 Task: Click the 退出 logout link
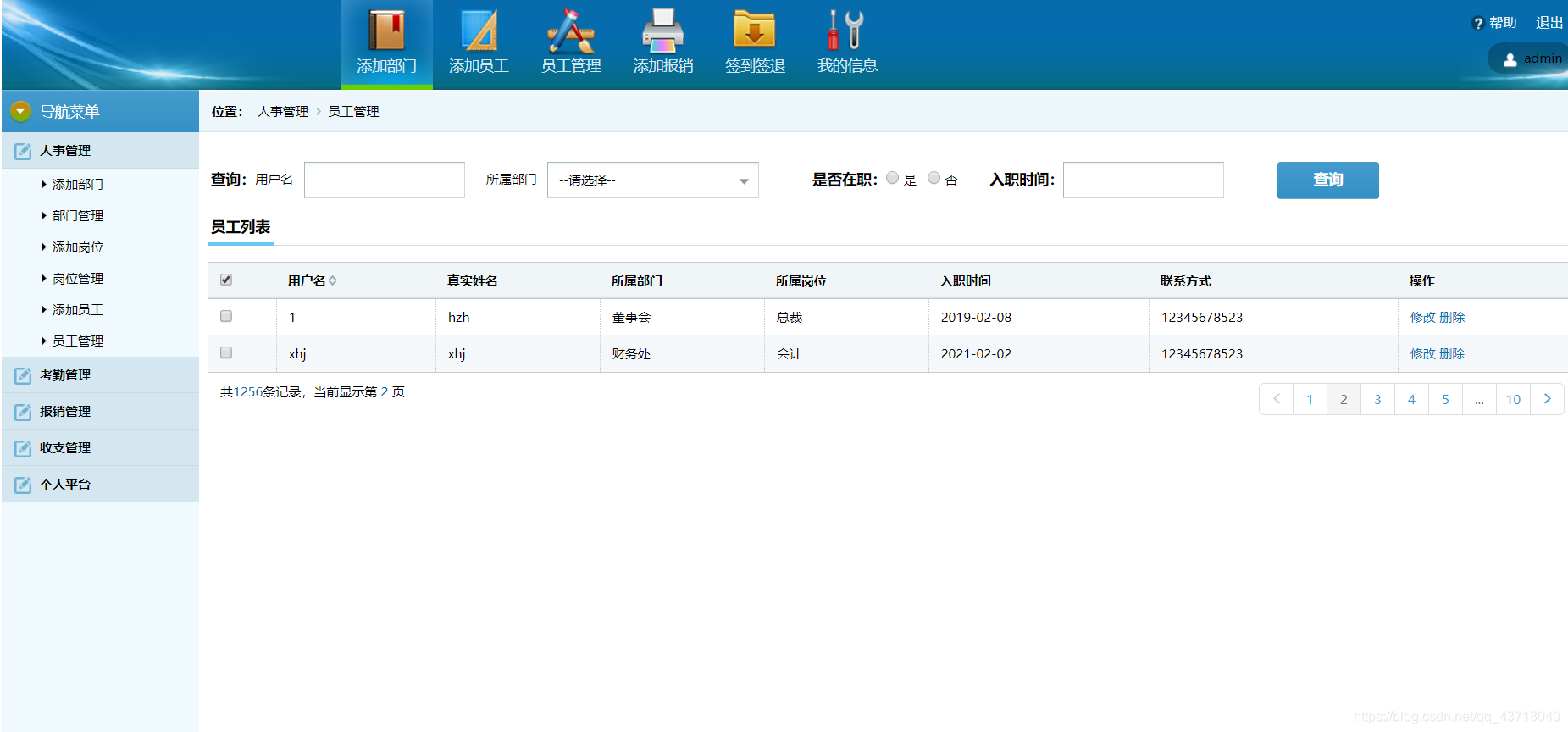1549,23
